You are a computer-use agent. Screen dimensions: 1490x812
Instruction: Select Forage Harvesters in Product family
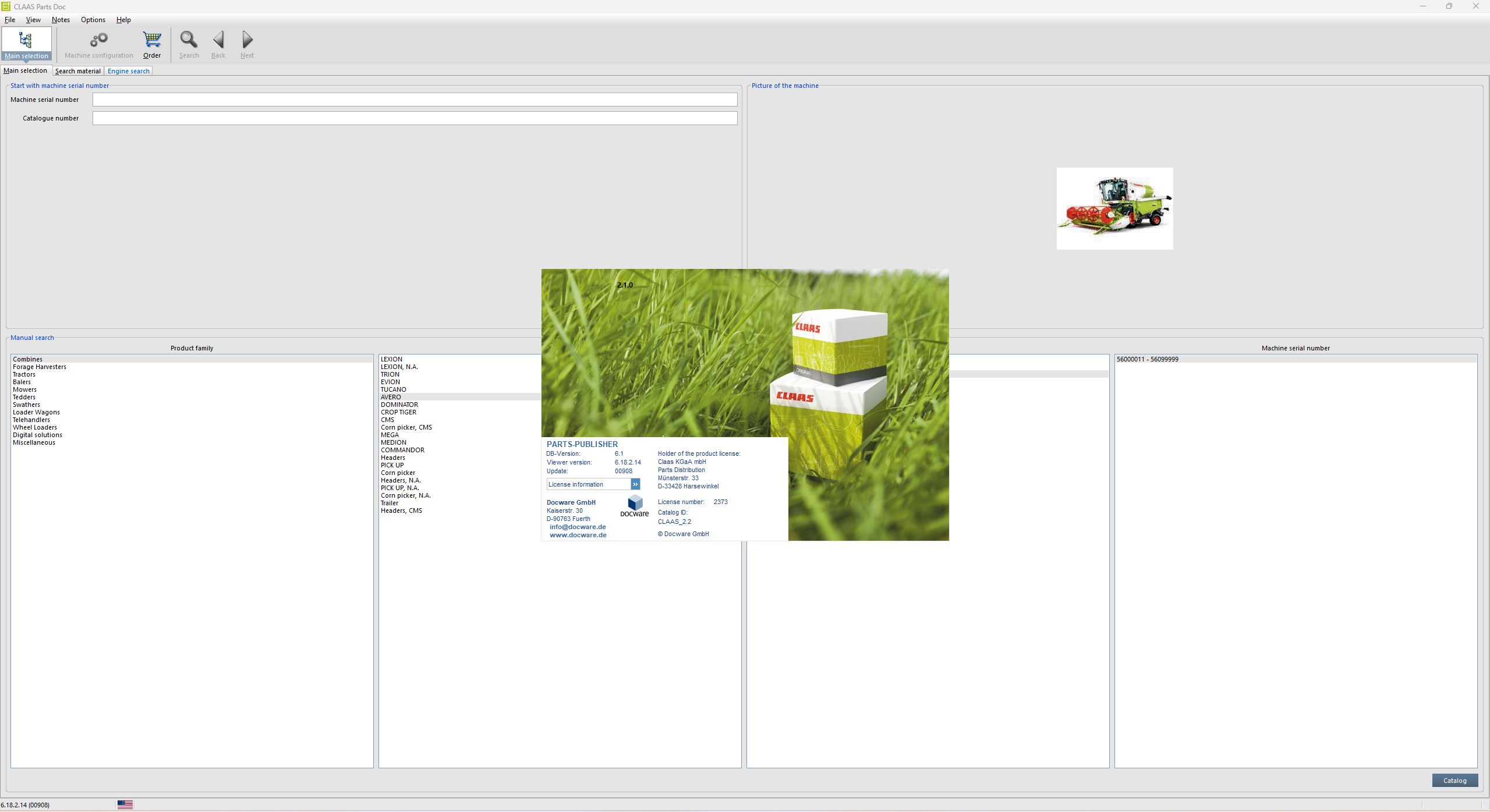coord(40,367)
